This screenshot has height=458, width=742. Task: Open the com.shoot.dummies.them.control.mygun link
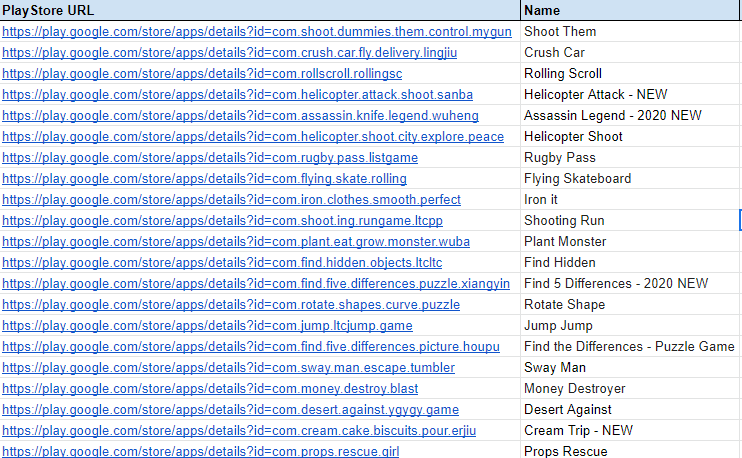[256, 32]
